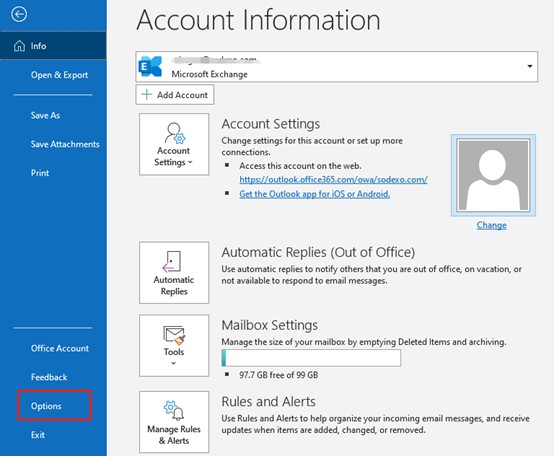554x456 pixels.
Task: Open Automatic Replies button
Action: (174, 272)
